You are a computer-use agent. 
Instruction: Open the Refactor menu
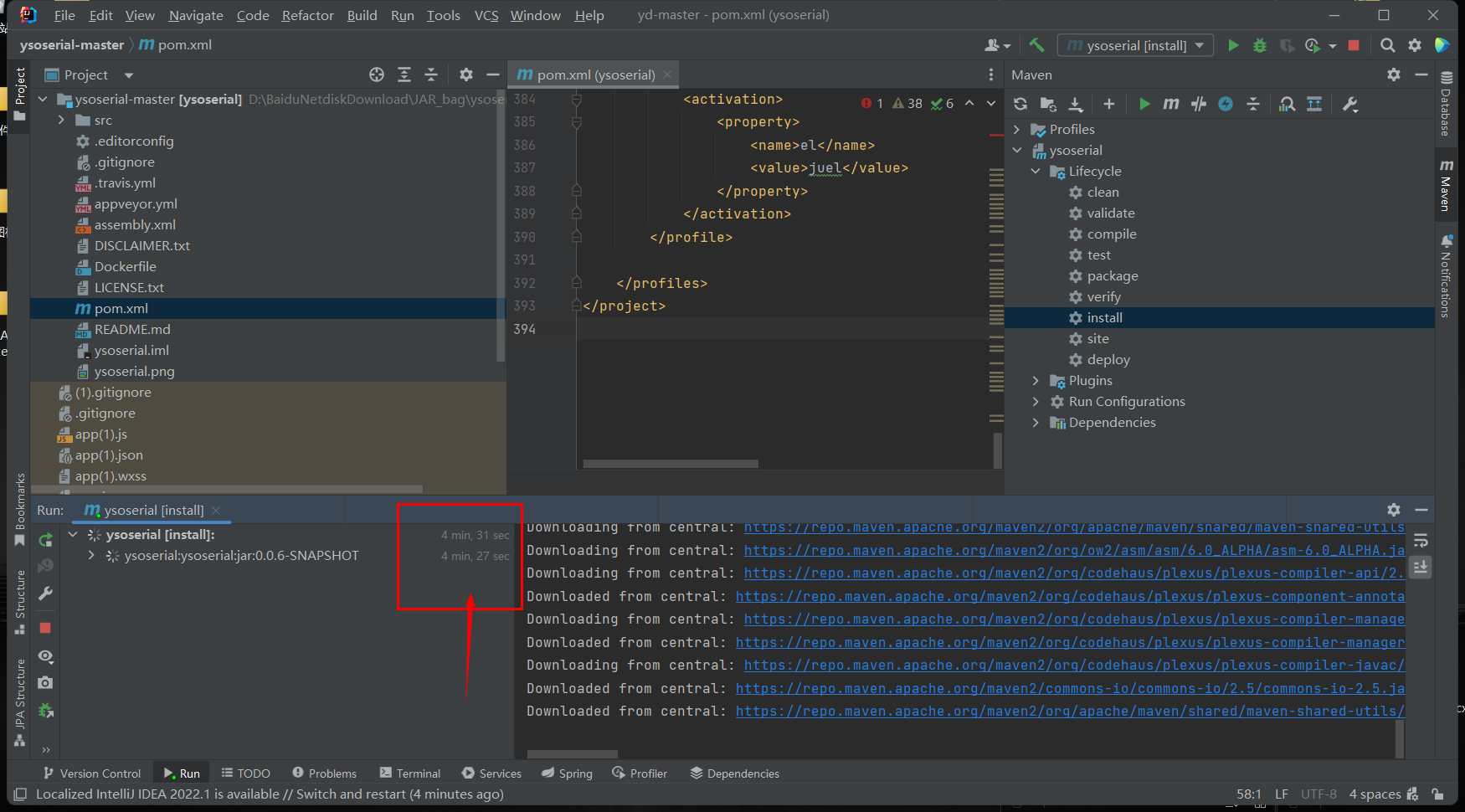click(307, 16)
